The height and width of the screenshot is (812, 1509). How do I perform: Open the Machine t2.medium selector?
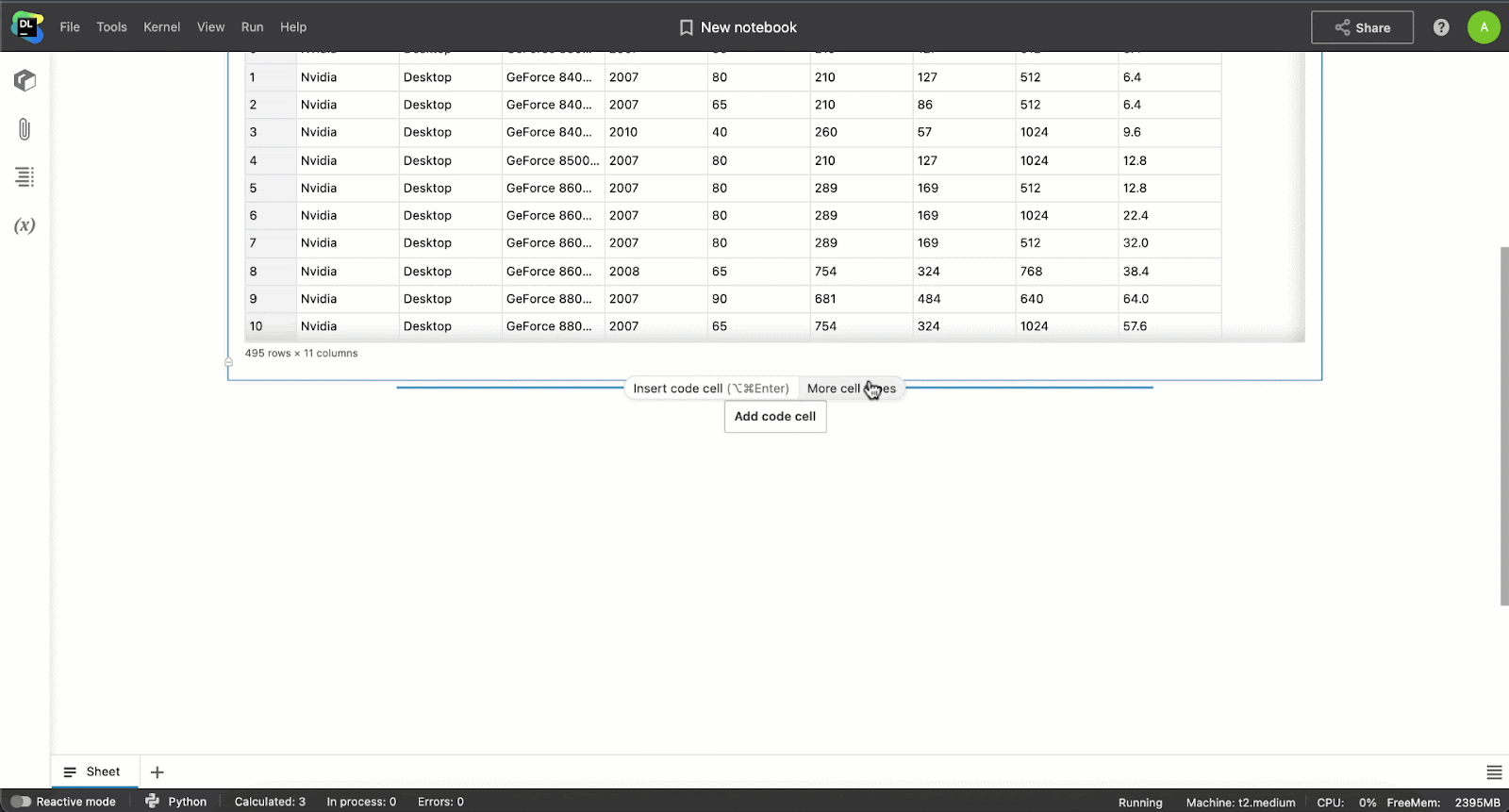pos(1240,803)
